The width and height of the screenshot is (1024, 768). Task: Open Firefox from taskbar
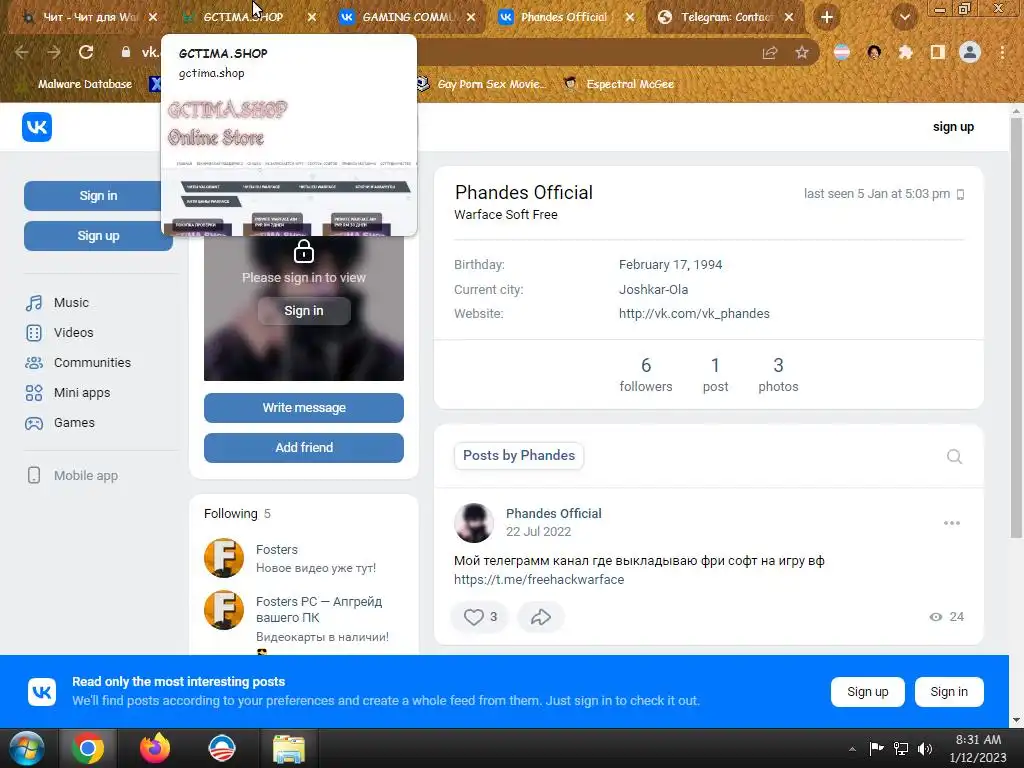point(155,748)
